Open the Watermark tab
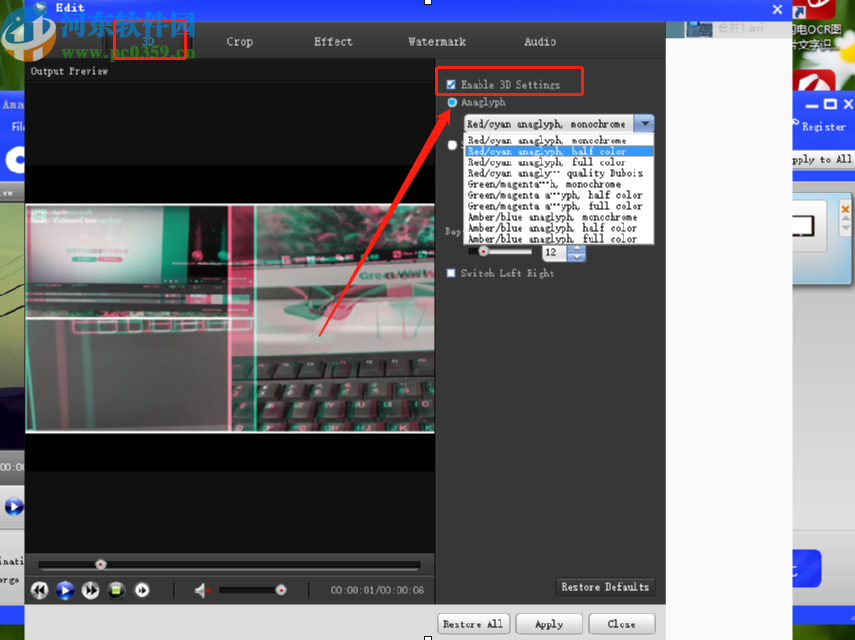This screenshot has height=640, width=855. tap(437, 41)
